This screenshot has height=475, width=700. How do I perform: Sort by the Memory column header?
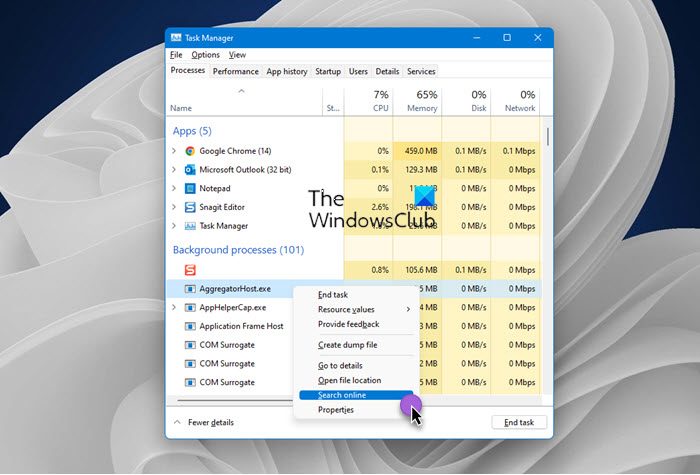pos(422,108)
